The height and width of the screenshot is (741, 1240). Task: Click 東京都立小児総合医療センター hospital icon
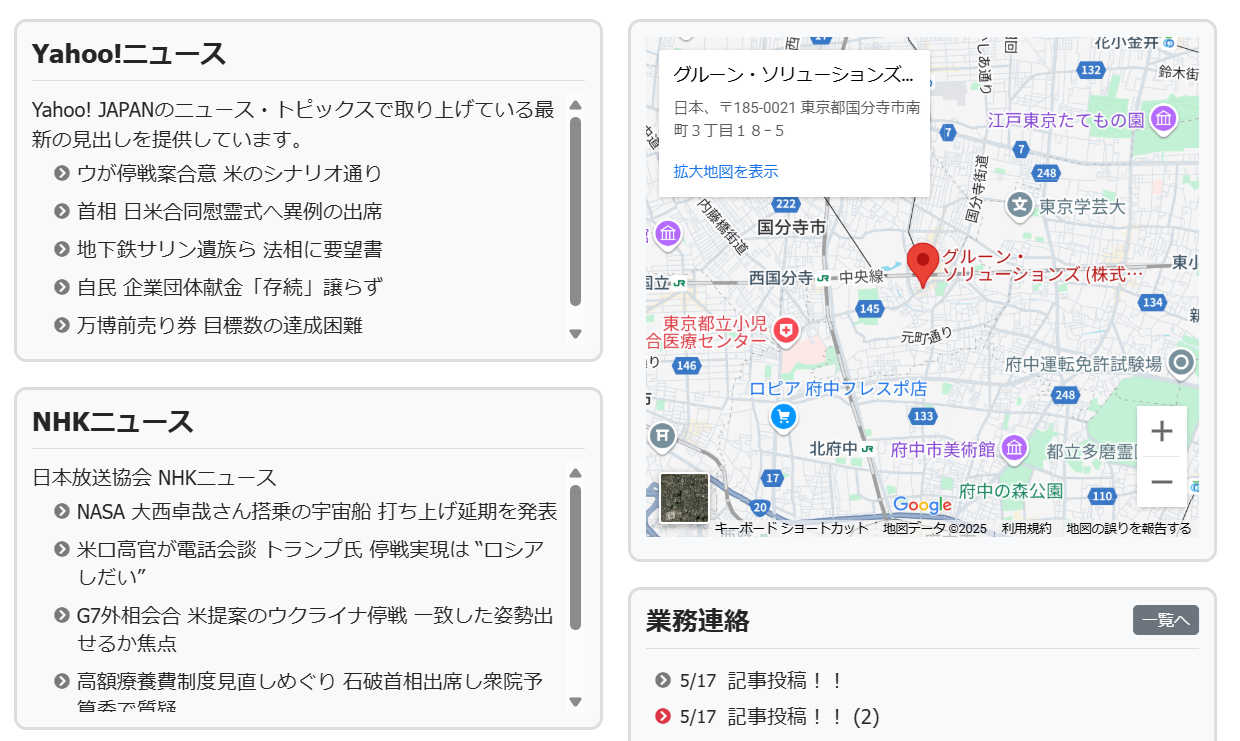coord(786,331)
